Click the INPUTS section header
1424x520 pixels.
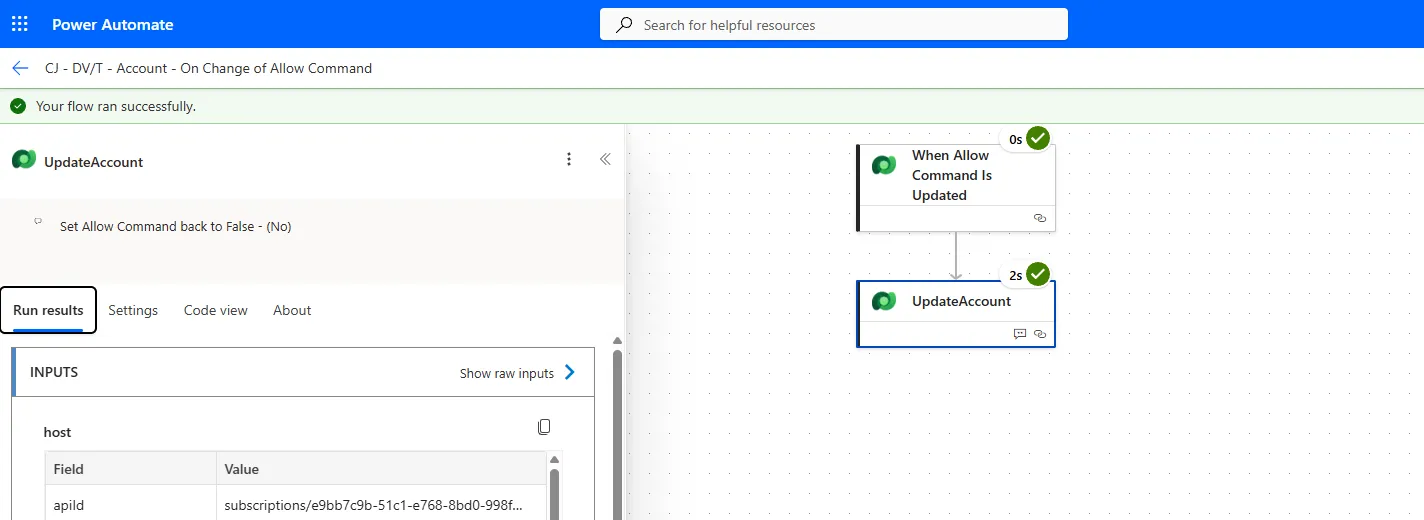click(303, 372)
